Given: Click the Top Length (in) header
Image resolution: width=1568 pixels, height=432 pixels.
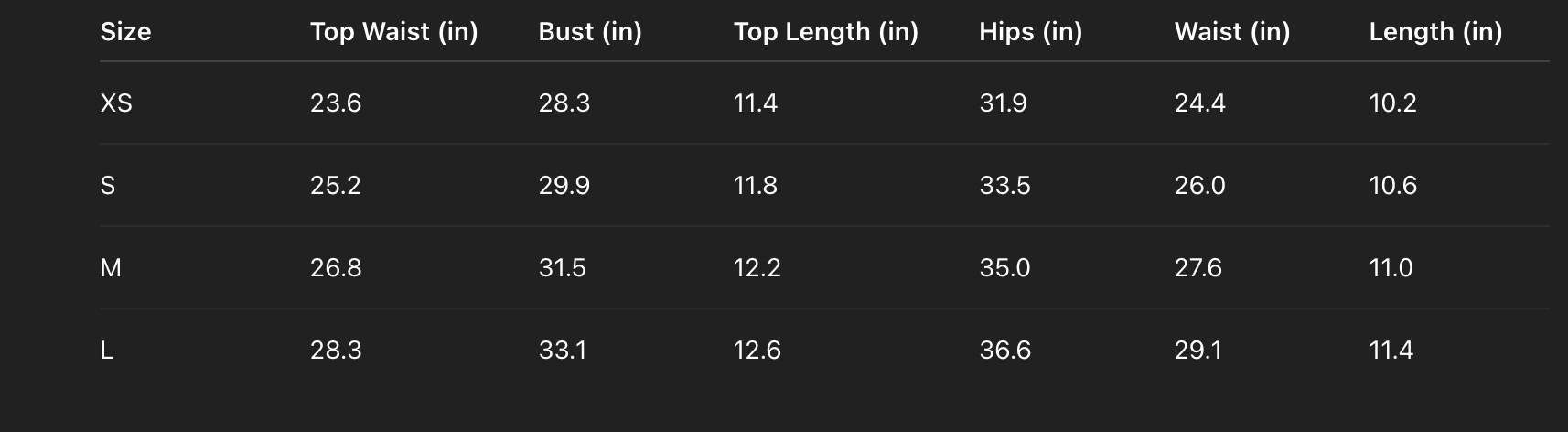Looking at the screenshot, I should [x=825, y=32].
